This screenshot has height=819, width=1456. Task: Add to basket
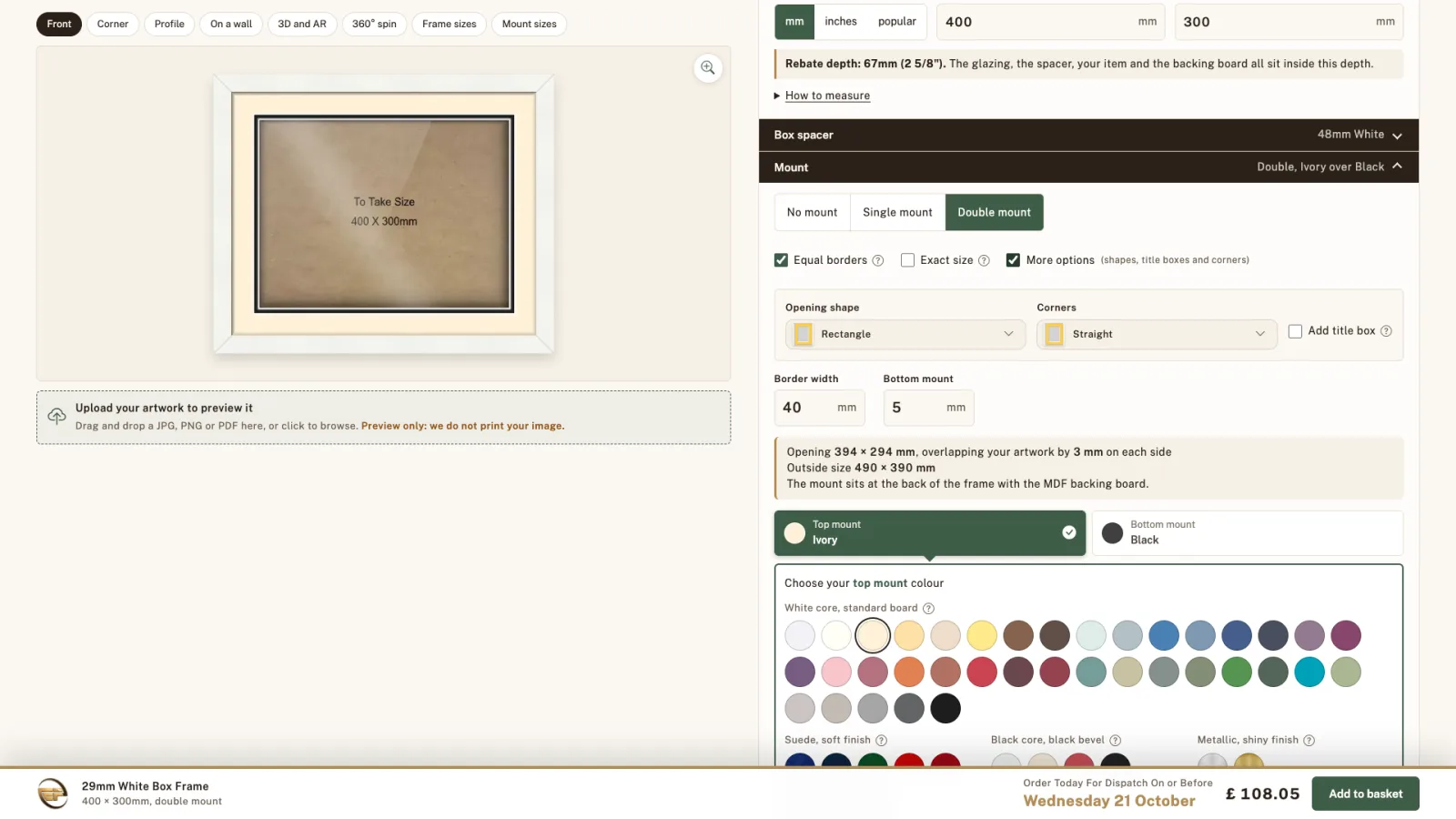pyautogui.click(x=1365, y=794)
